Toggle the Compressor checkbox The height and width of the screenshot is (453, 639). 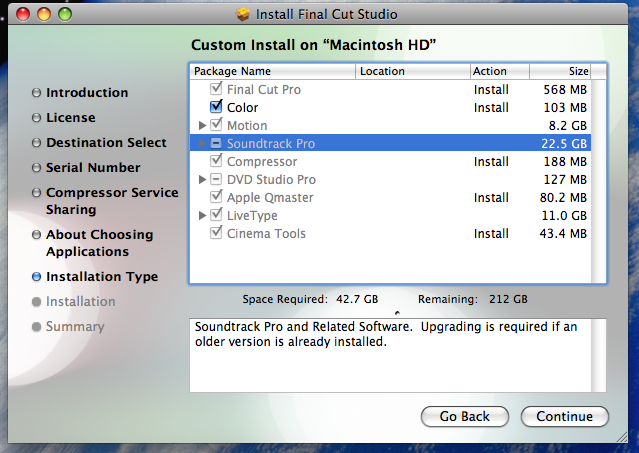coord(216,161)
